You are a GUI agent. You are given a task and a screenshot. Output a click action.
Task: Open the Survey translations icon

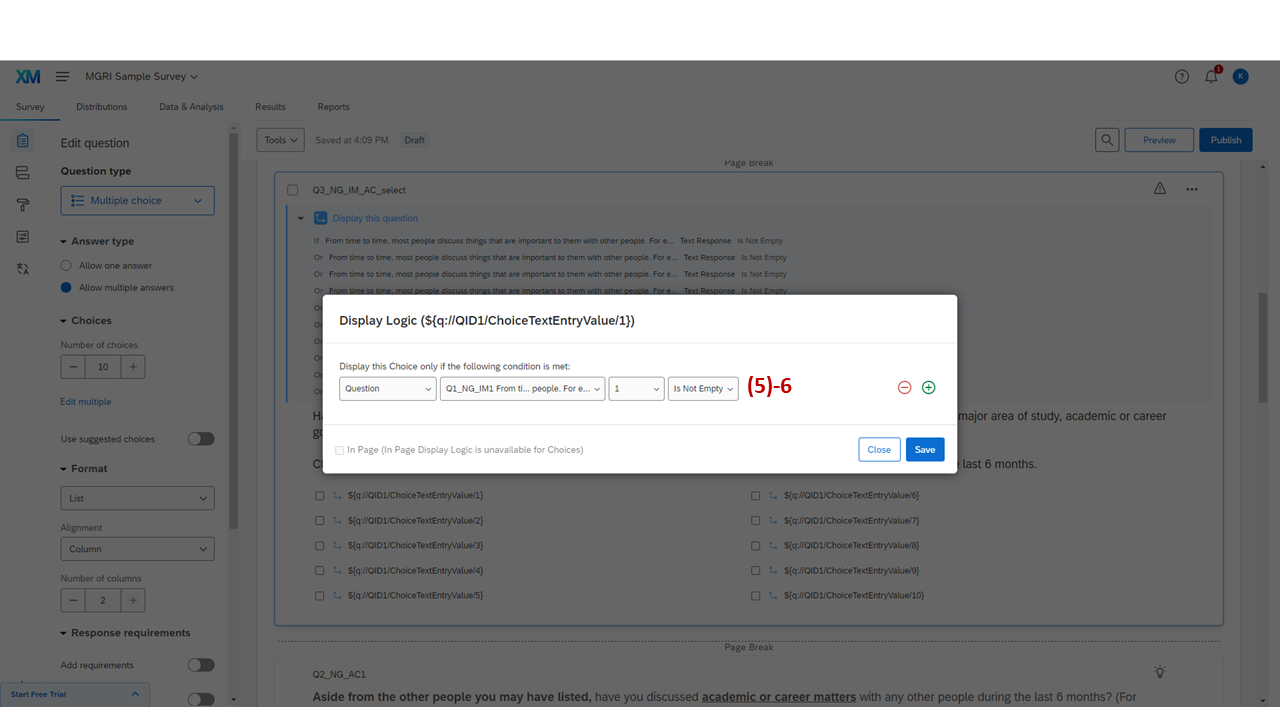click(22, 268)
